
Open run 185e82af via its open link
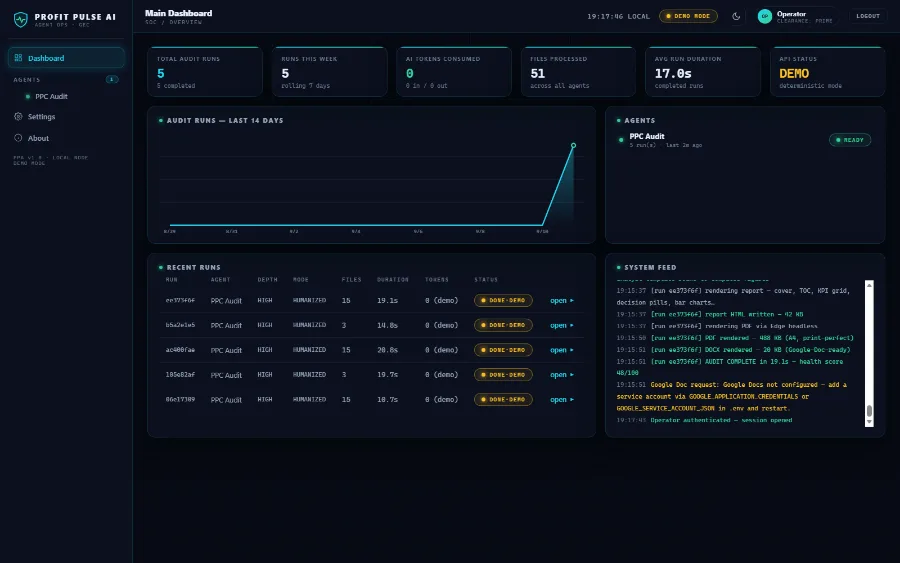pyautogui.click(x=561, y=375)
